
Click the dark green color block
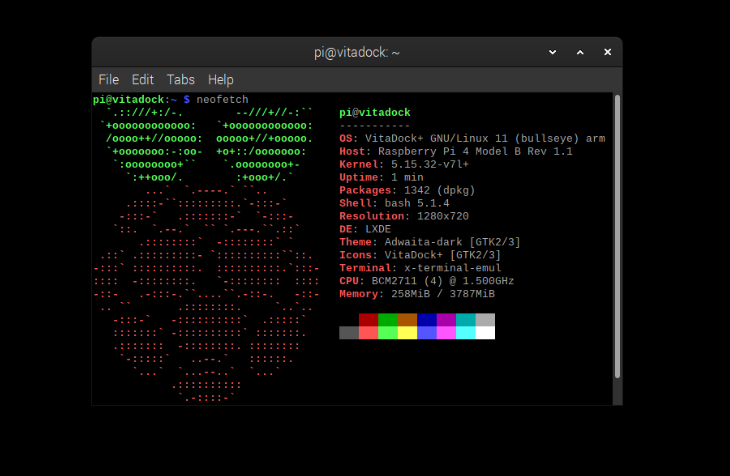[388, 320]
